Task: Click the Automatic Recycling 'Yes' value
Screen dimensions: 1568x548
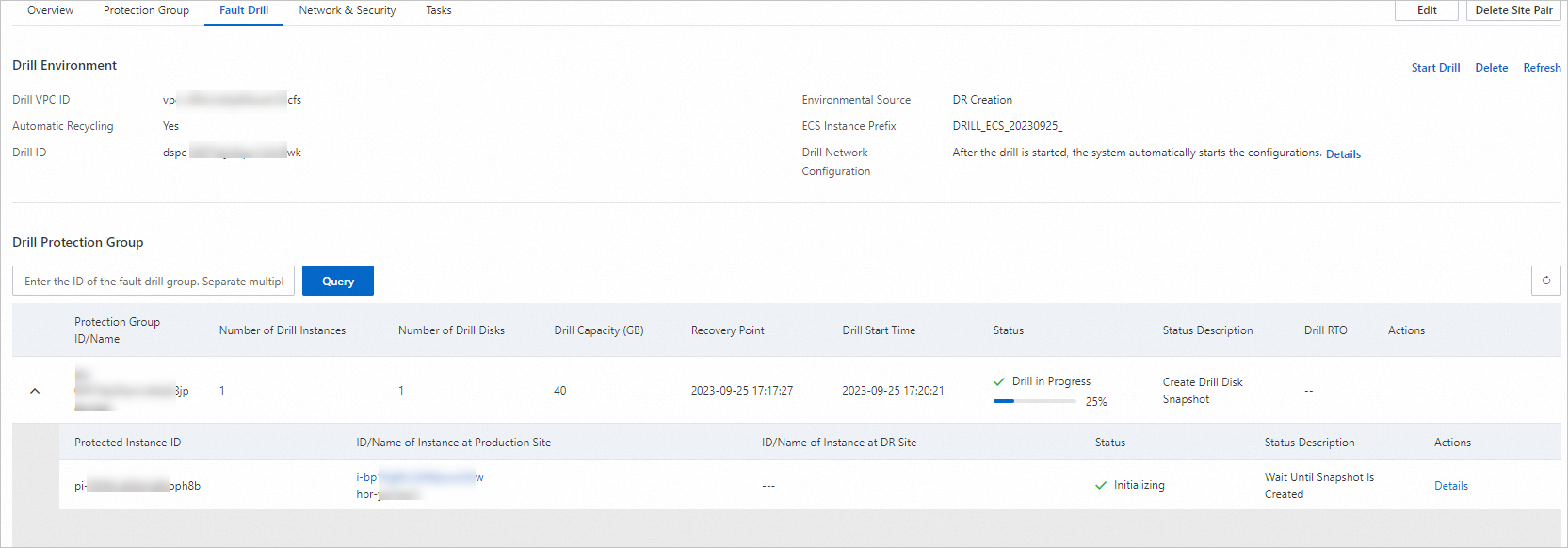Action: coord(170,126)
